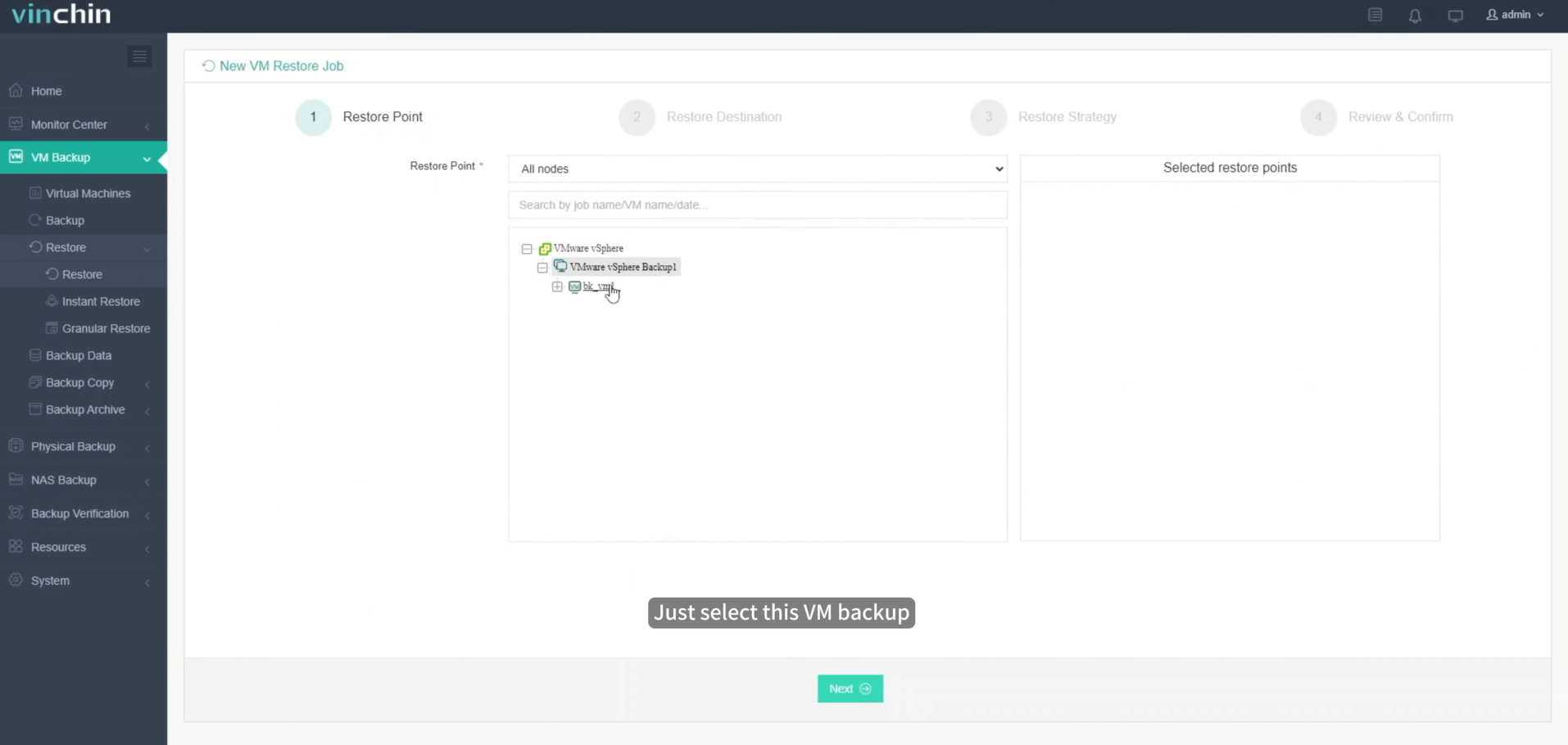This screenshot has width=1568, height=745.
Task: Click the Vinchin logo
Action: point(61,14)
